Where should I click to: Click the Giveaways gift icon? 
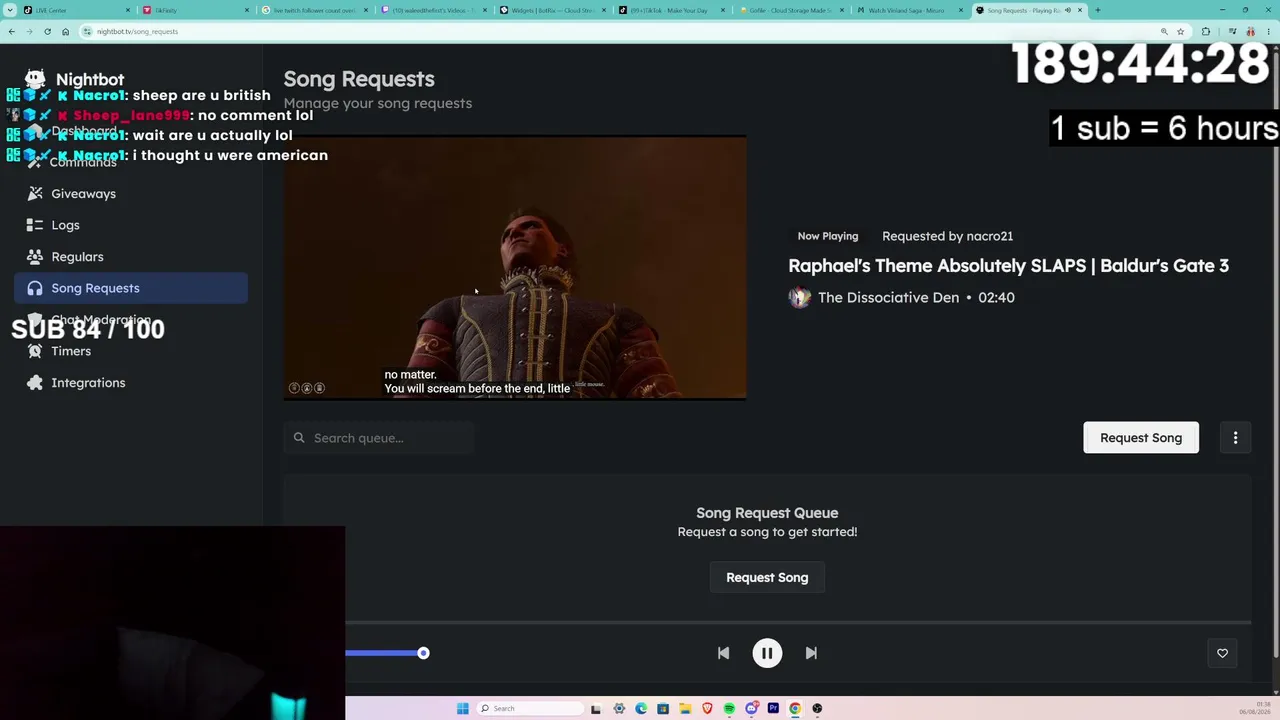[35, 193]
